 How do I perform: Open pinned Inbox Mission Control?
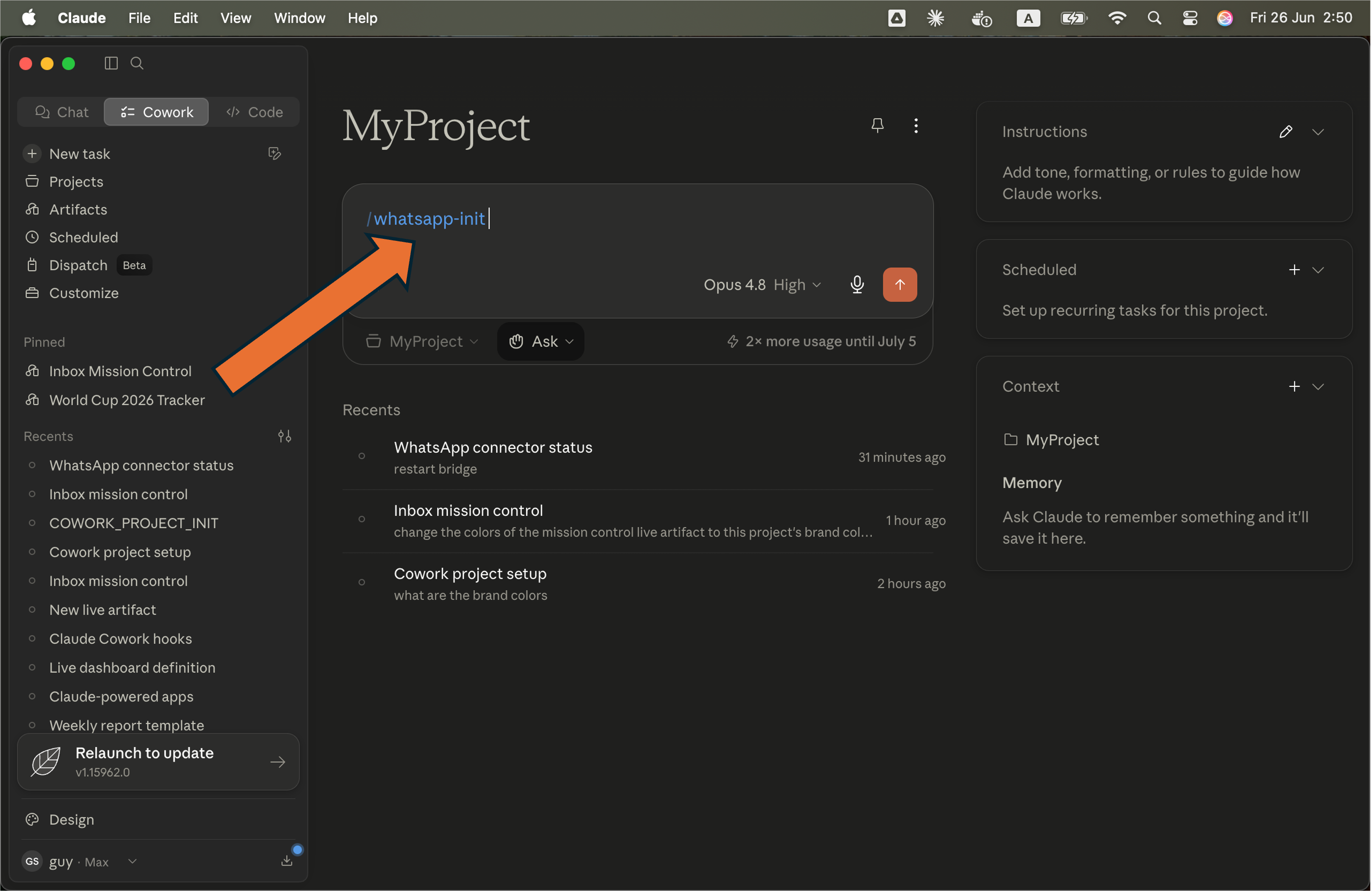click(121, 371)
